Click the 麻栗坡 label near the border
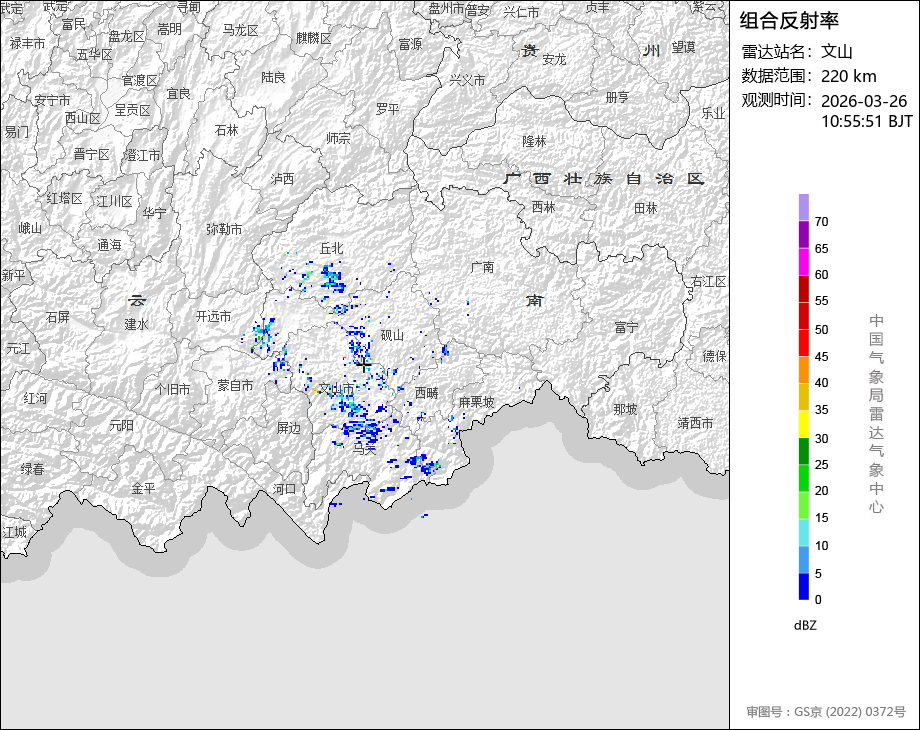The width and height of the screenshot is (920, 730). pos(476,402)
